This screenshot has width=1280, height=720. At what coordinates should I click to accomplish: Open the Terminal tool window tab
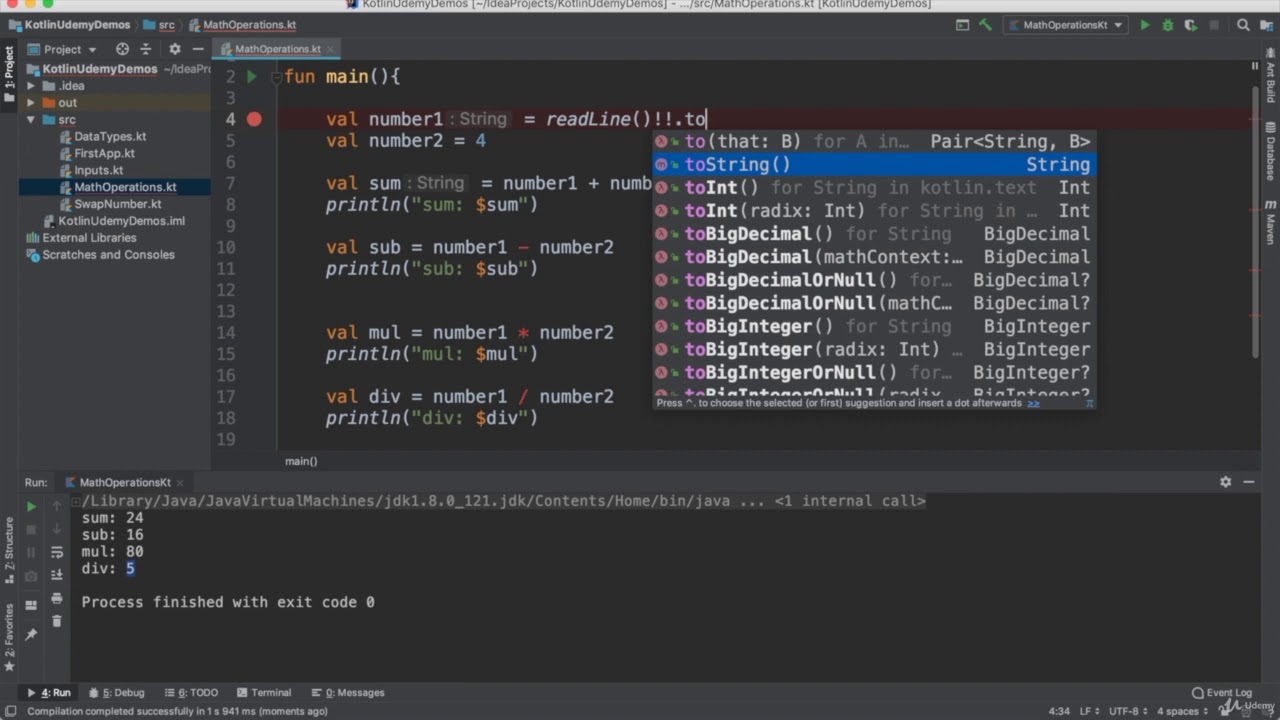point(264,692)
